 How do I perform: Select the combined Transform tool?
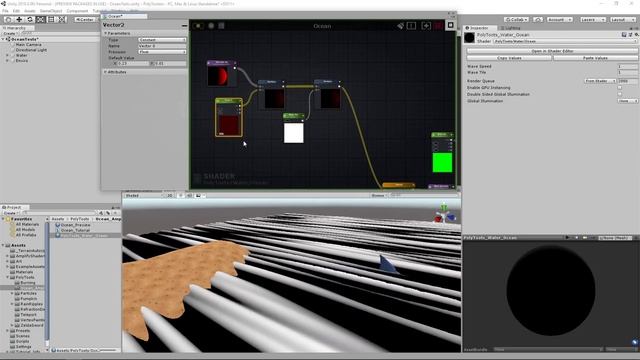tap(62, 19)
